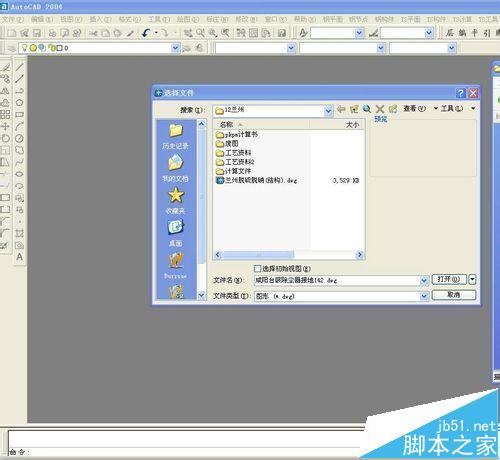Select the Rectangle draw tool
This screenshot has width=500, height=460.
coord(20,114)
